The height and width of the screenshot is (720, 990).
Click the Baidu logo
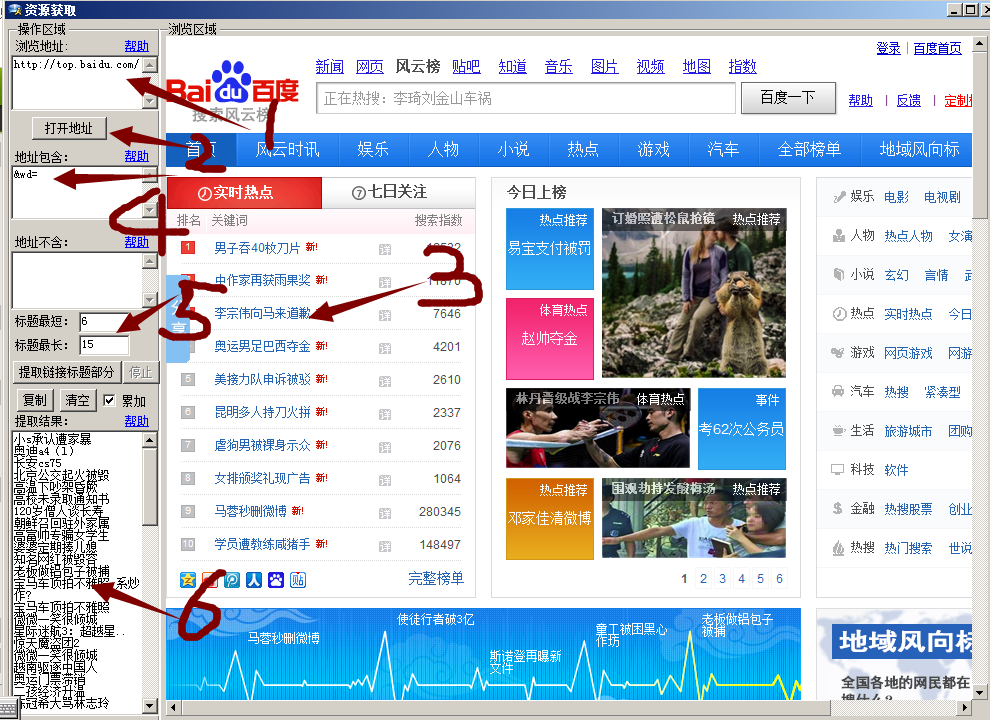(x=232, y=90)
